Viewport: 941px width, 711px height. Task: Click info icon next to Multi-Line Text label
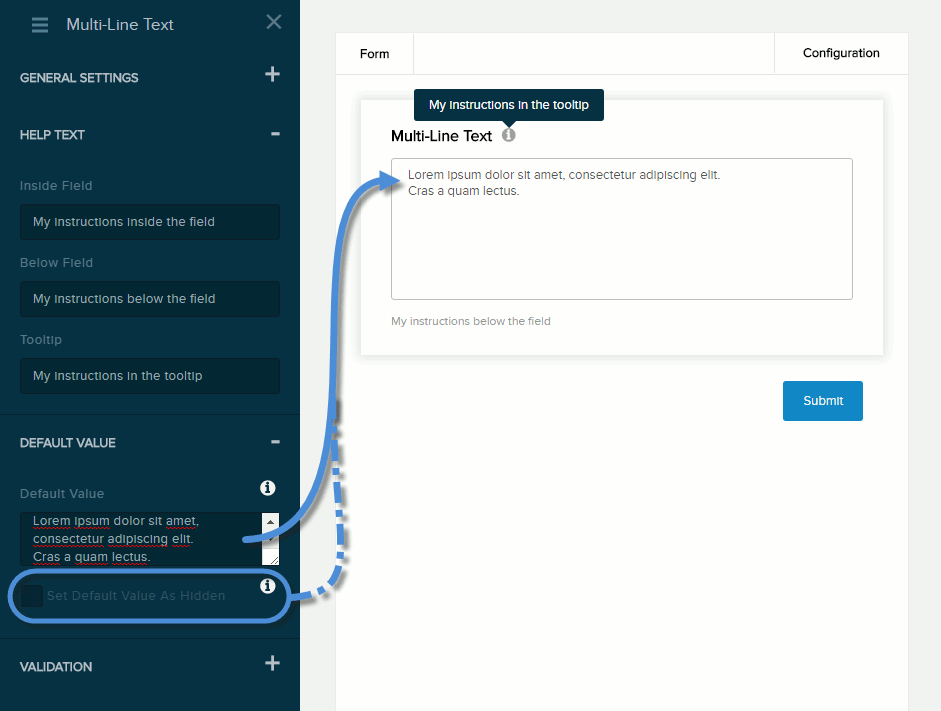point(509,135)
